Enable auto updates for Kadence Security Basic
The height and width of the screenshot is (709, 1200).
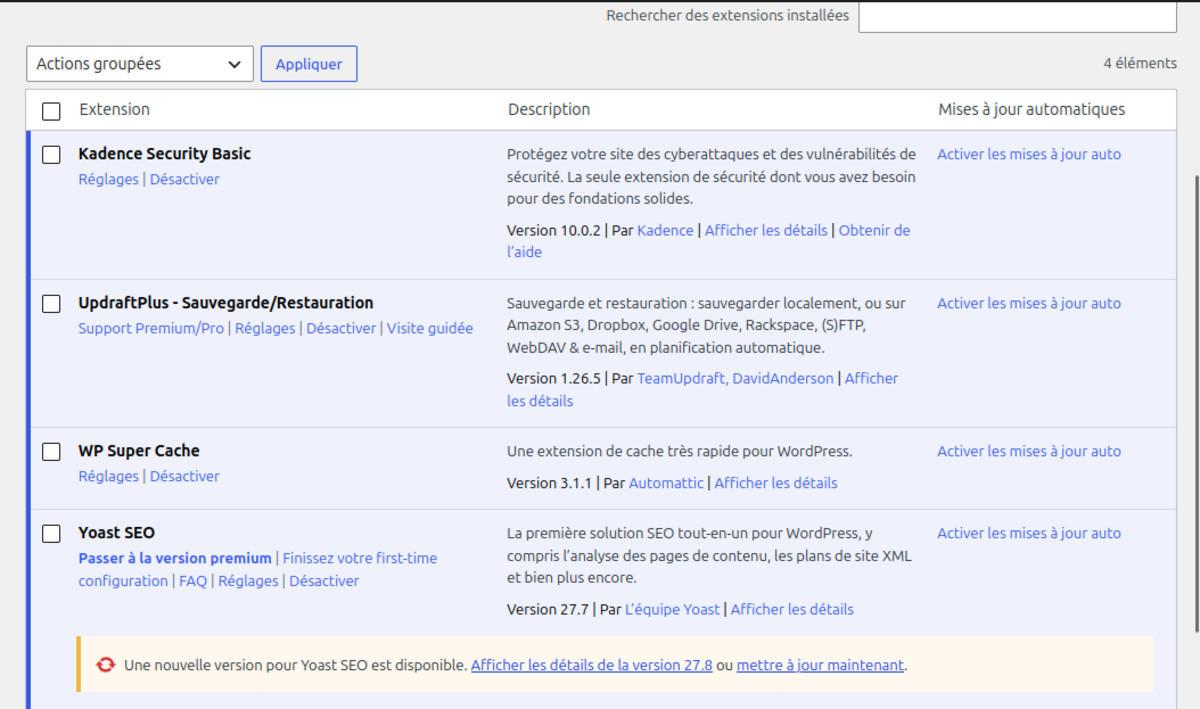[1029, 155]
